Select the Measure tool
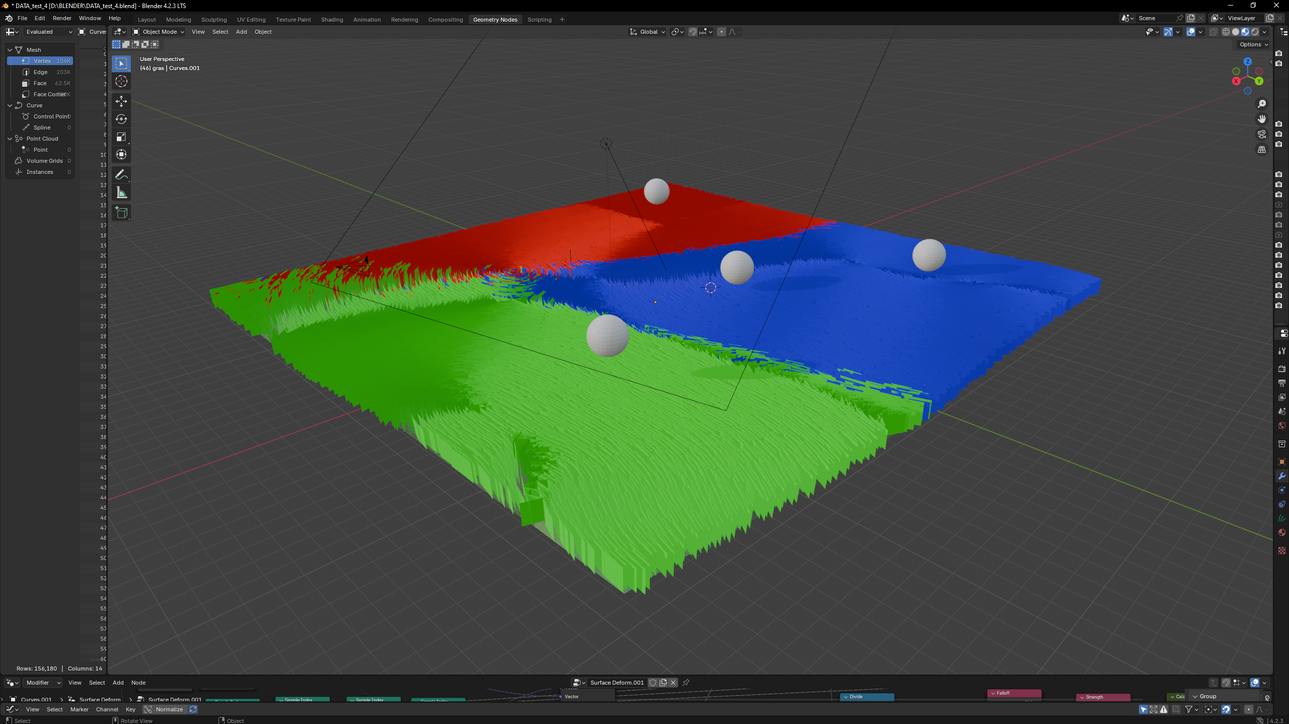The height and width of the screenshot is (724, 1289). [x=121, y=193]
